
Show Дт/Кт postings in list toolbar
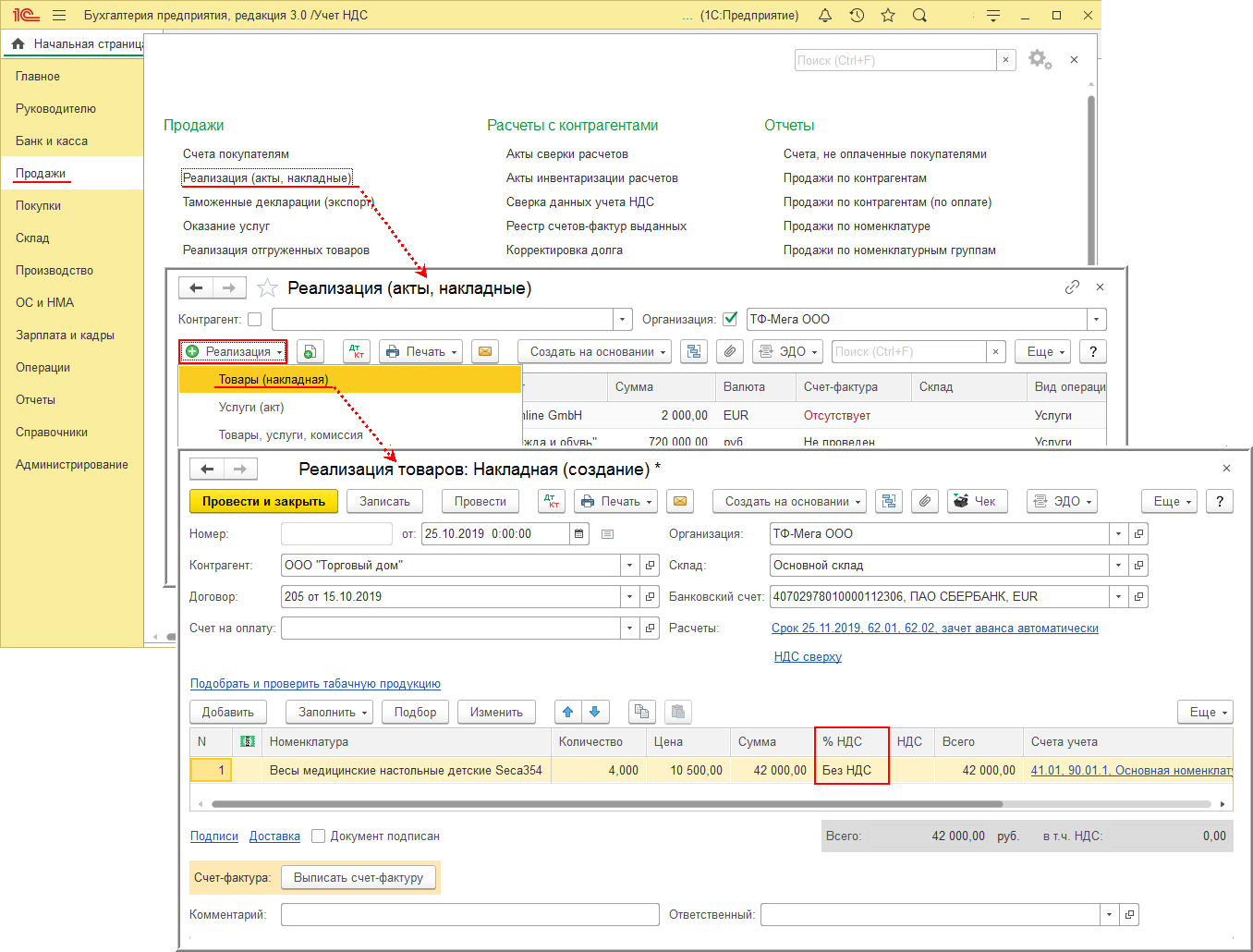point(357,351)
